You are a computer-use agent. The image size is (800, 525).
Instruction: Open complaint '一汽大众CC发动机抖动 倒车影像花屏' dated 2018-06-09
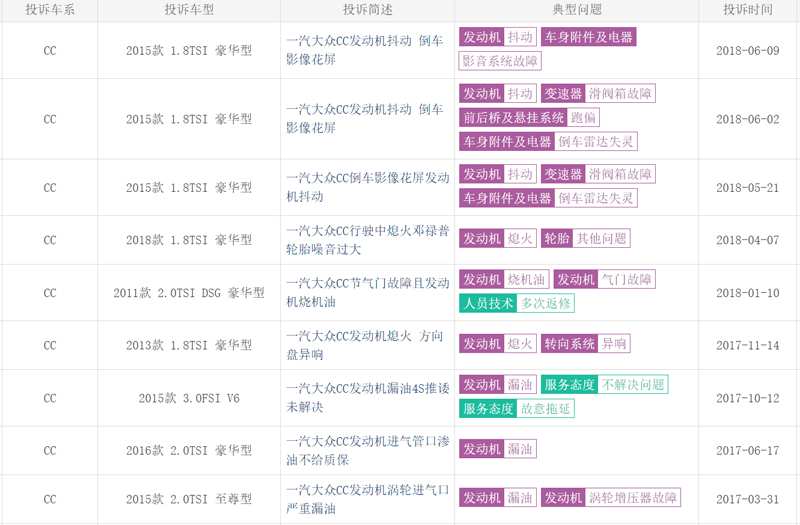[364, 50]
